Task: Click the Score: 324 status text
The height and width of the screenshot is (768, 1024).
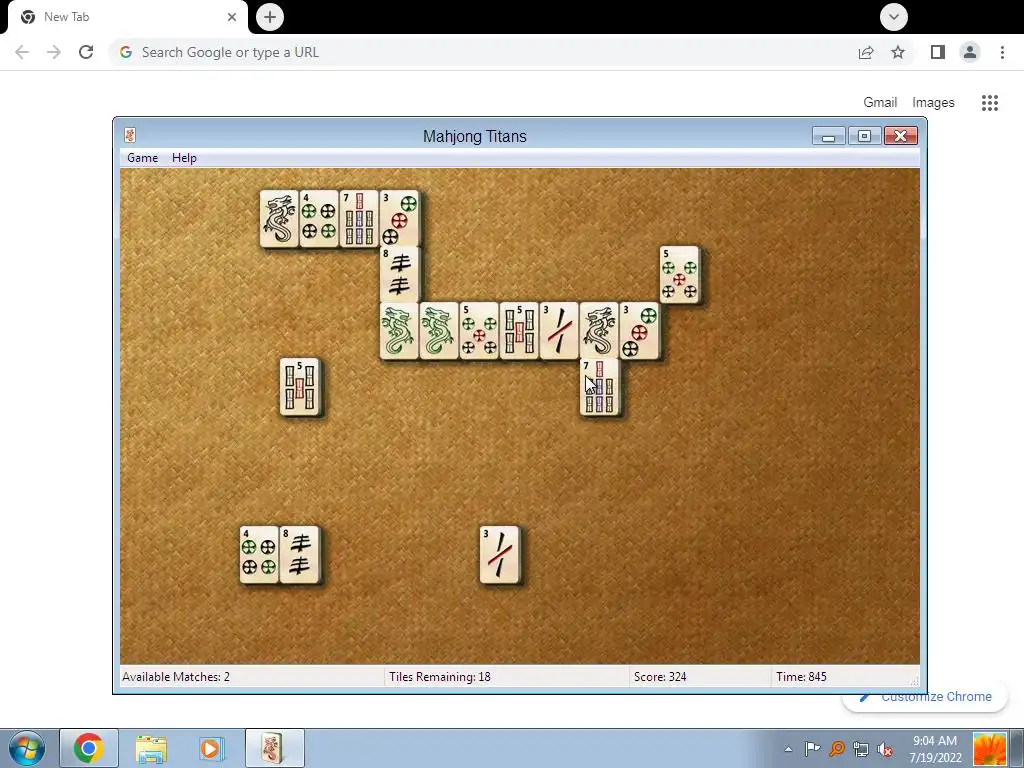Action: (x=660, y=677)
